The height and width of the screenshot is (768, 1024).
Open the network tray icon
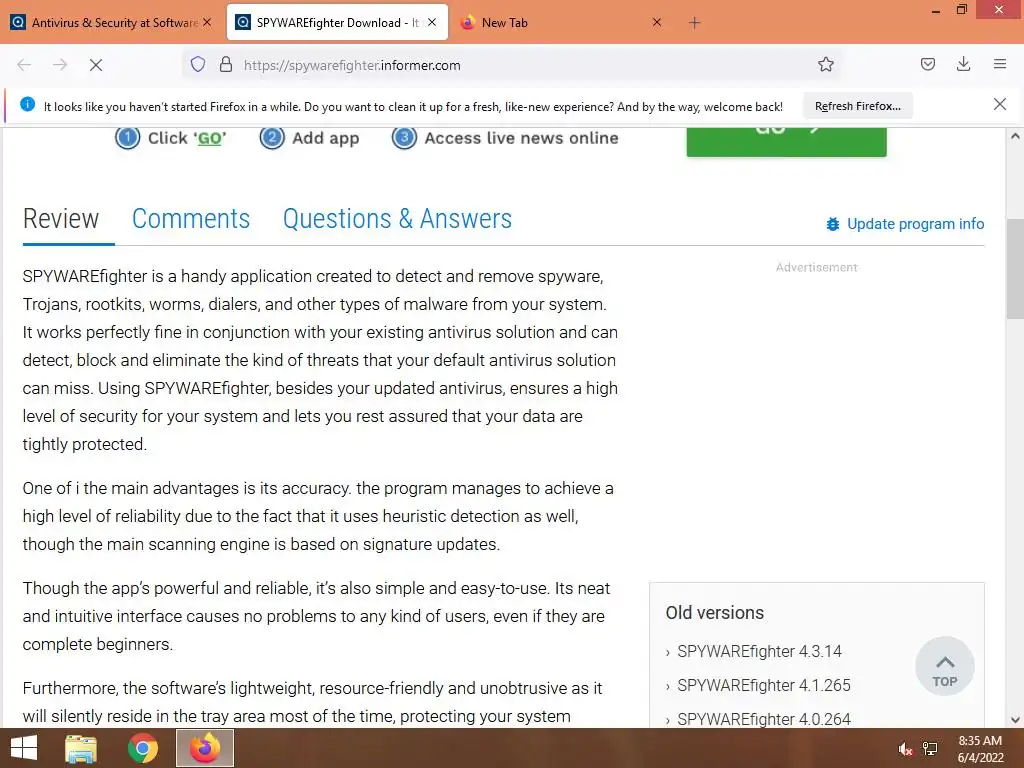929,749
